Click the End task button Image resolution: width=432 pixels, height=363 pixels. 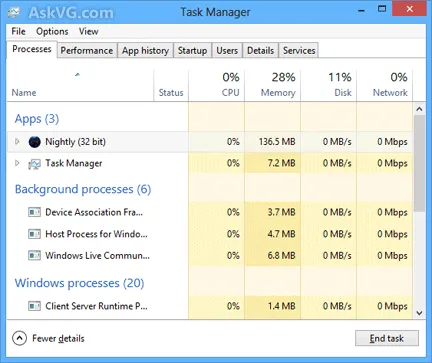(x=387, y=338)
